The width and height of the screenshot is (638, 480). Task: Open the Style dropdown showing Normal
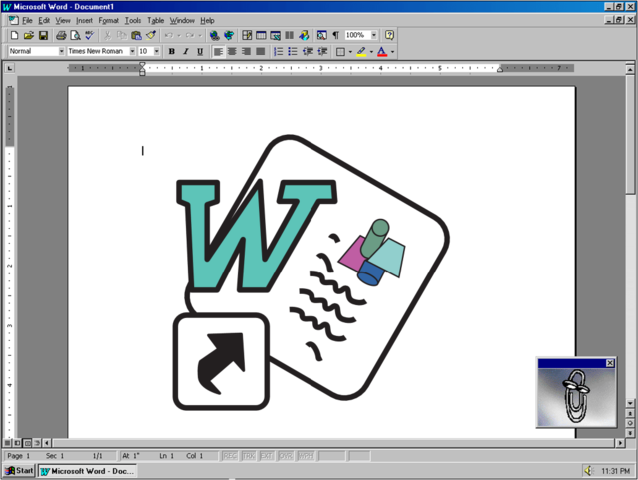coord(61,51)
